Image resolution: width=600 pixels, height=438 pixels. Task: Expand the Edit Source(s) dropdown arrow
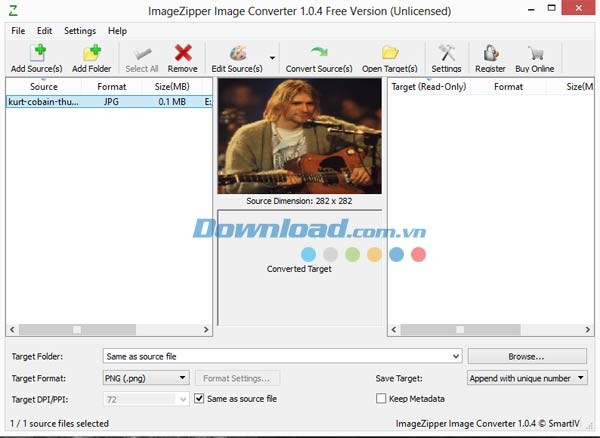click(x=272, y=58)
